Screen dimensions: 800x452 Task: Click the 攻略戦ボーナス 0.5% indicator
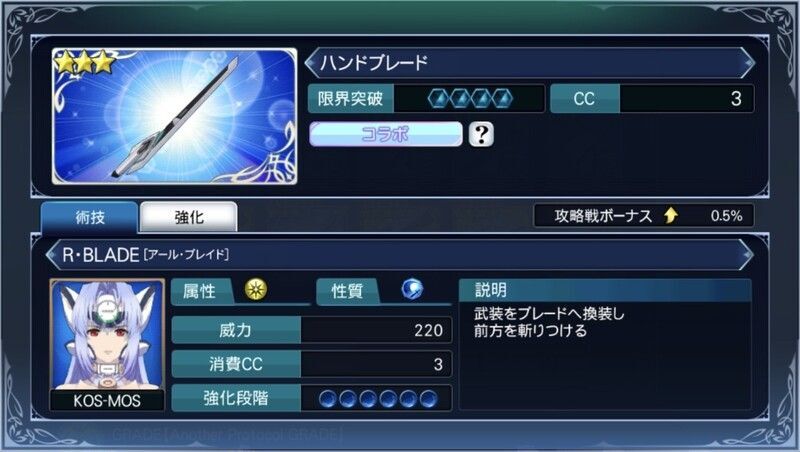[x=644, y=216]
